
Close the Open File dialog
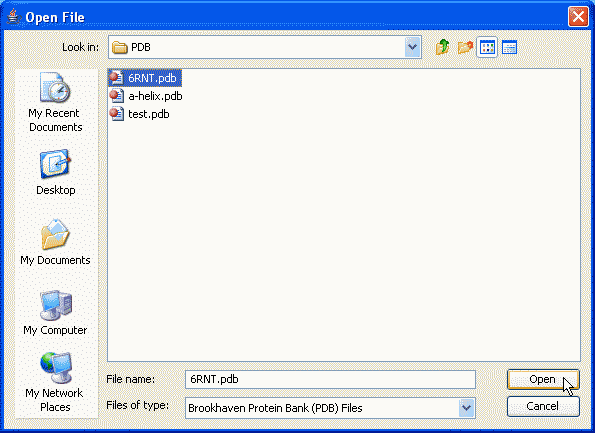pyautogui.click(x=578, y=17)
